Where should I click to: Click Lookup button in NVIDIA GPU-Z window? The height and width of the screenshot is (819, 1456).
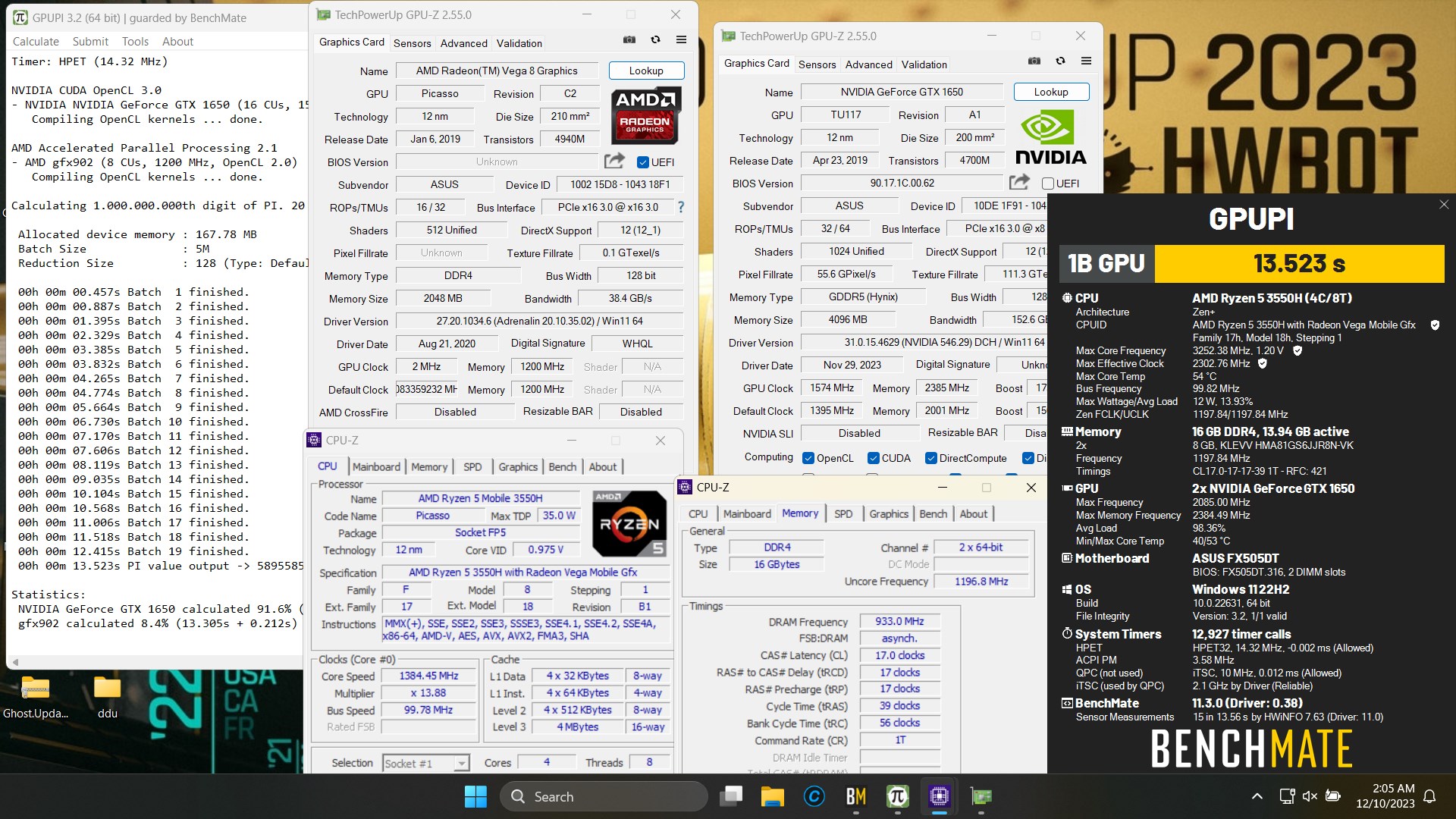1051,92
